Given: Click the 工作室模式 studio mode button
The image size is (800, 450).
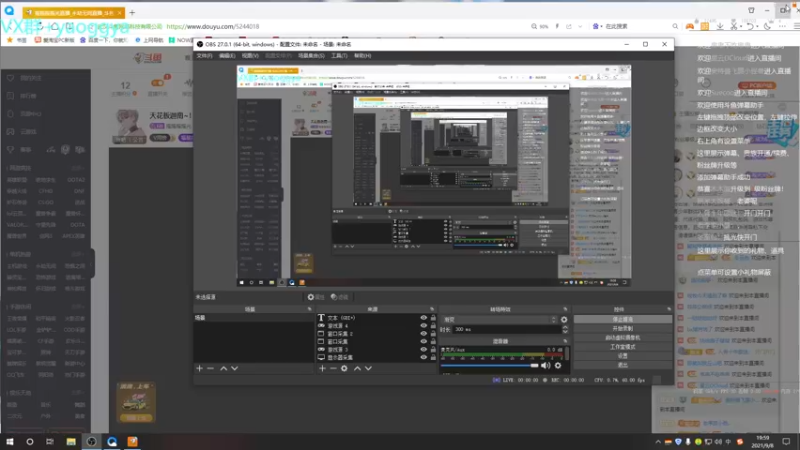Looking at the screenshot, I should point(622,347).
